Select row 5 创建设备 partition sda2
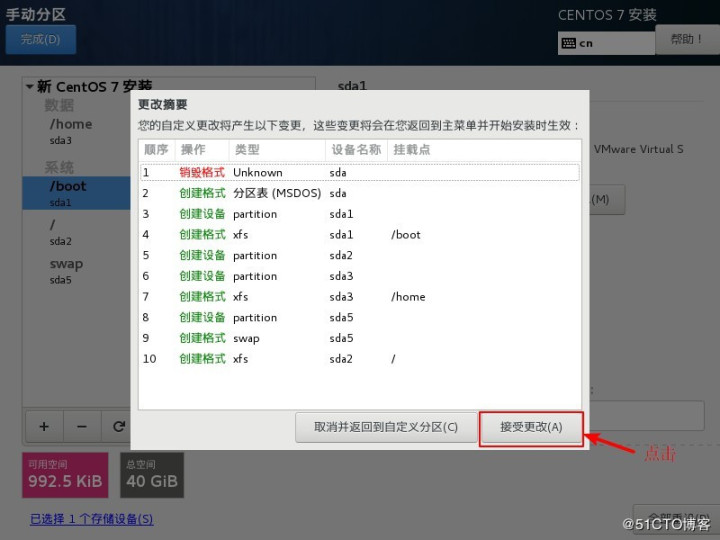 (x=360, y=255)
